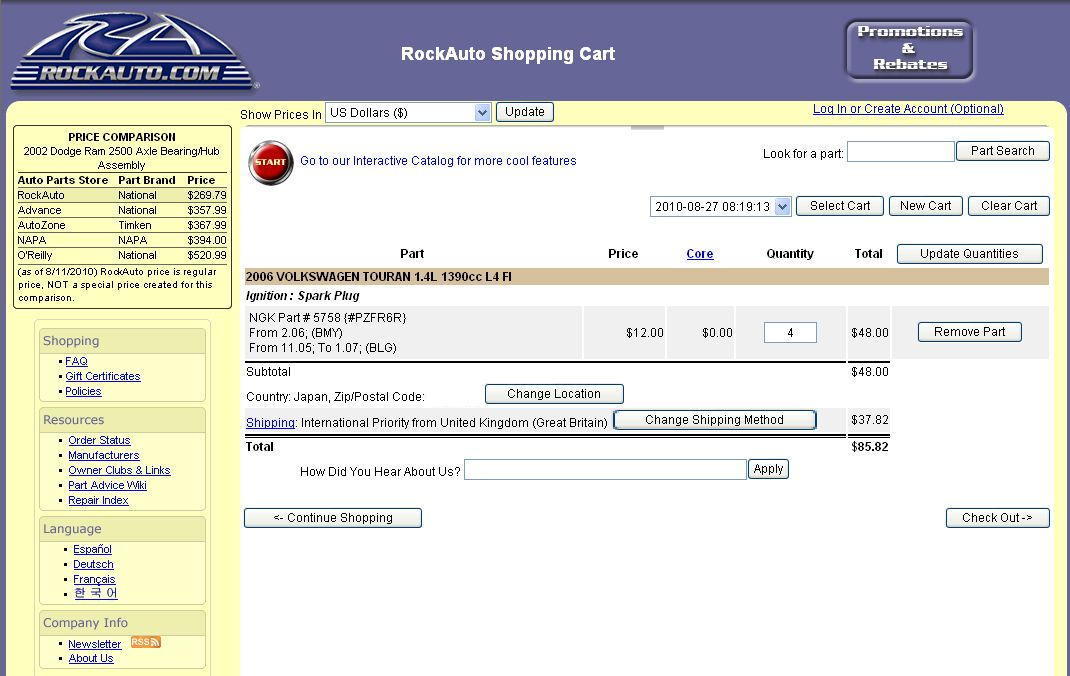
Task: Click Change Shipping Method button
Action: click(714, 420)
